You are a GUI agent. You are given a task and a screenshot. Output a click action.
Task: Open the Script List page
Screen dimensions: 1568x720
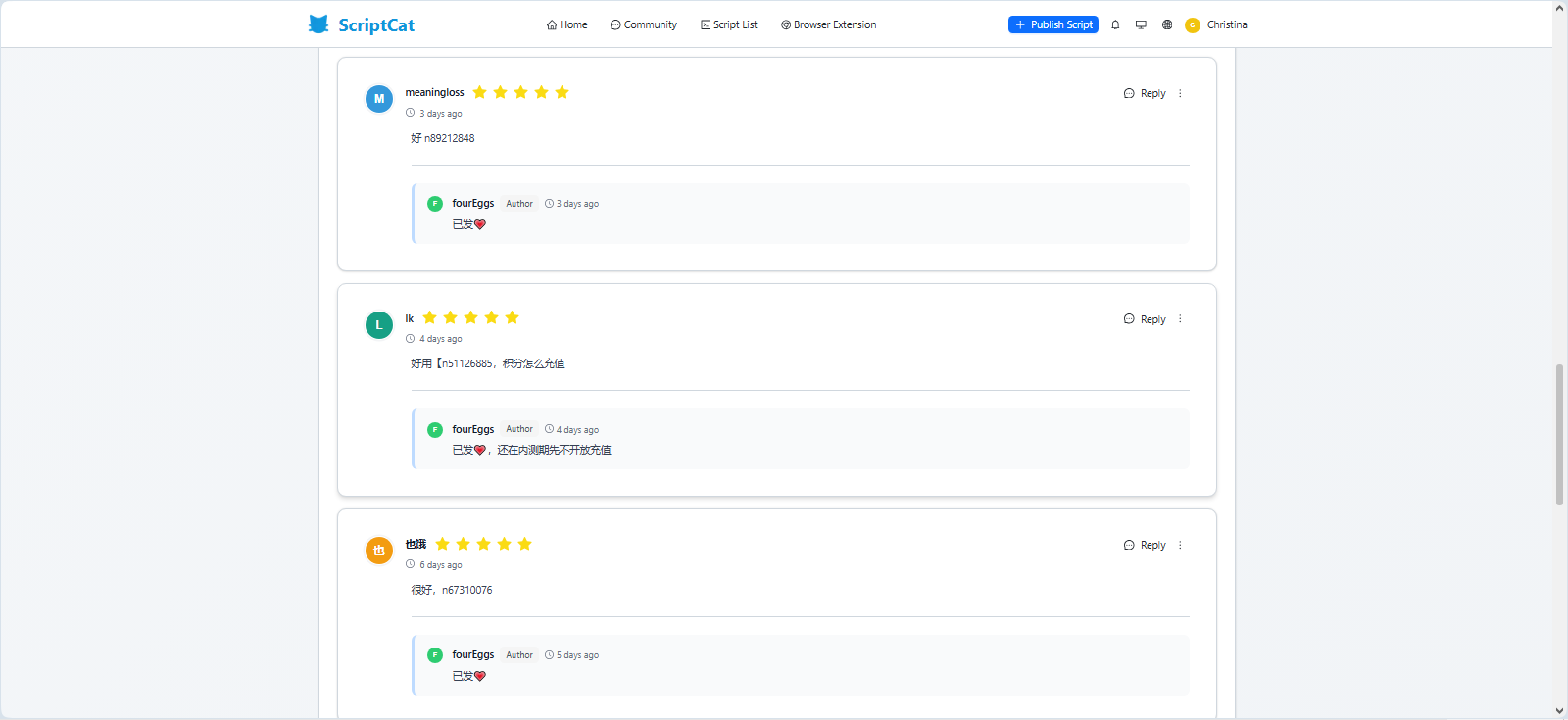729,24
